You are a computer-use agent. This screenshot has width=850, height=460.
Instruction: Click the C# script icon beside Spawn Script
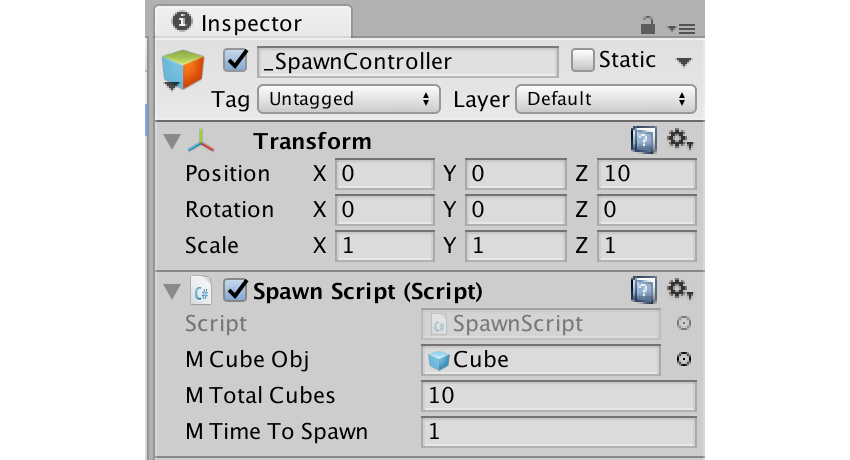(x=201, y=291)
